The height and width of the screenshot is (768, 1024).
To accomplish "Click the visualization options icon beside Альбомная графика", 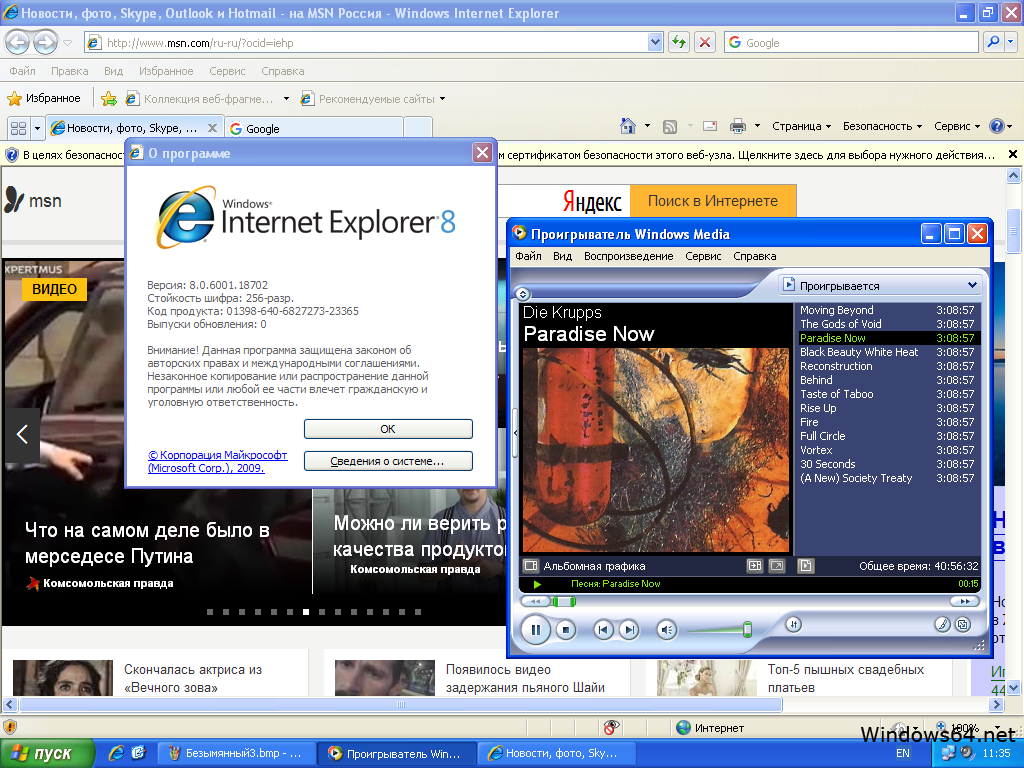I will coord(531,566).
